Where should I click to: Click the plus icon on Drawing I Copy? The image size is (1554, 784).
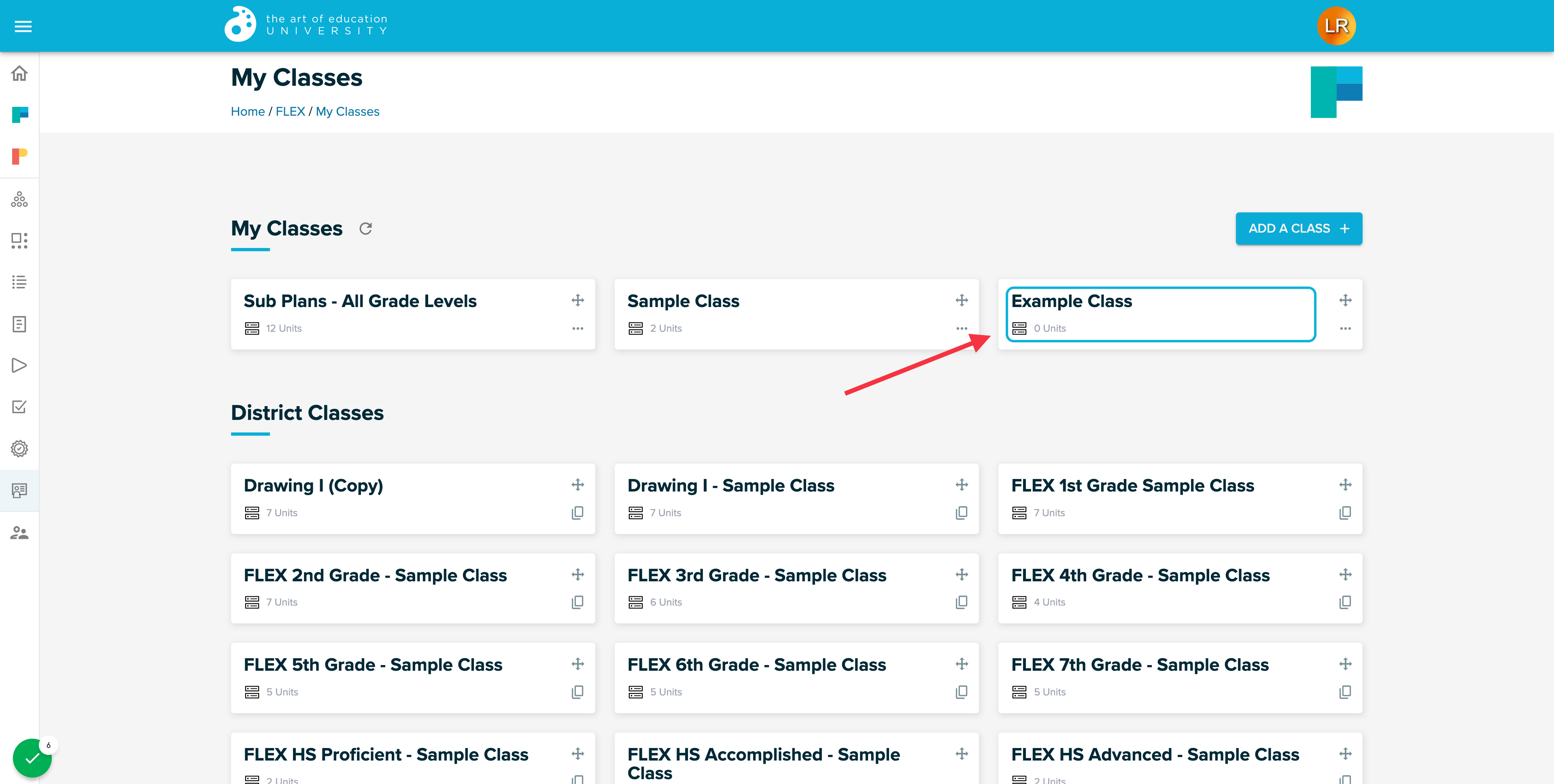click(x=578, y=486)
